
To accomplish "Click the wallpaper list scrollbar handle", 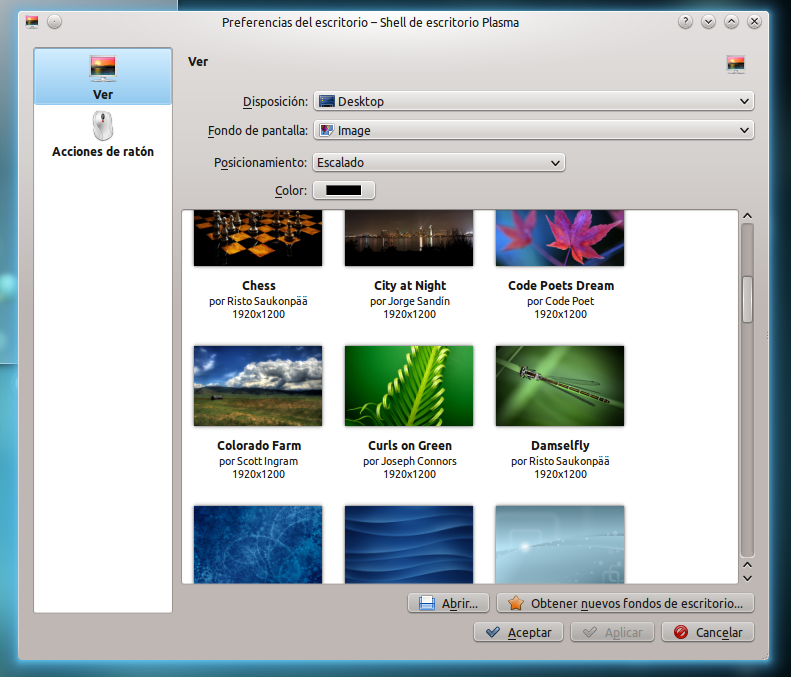I will point(748,299).
